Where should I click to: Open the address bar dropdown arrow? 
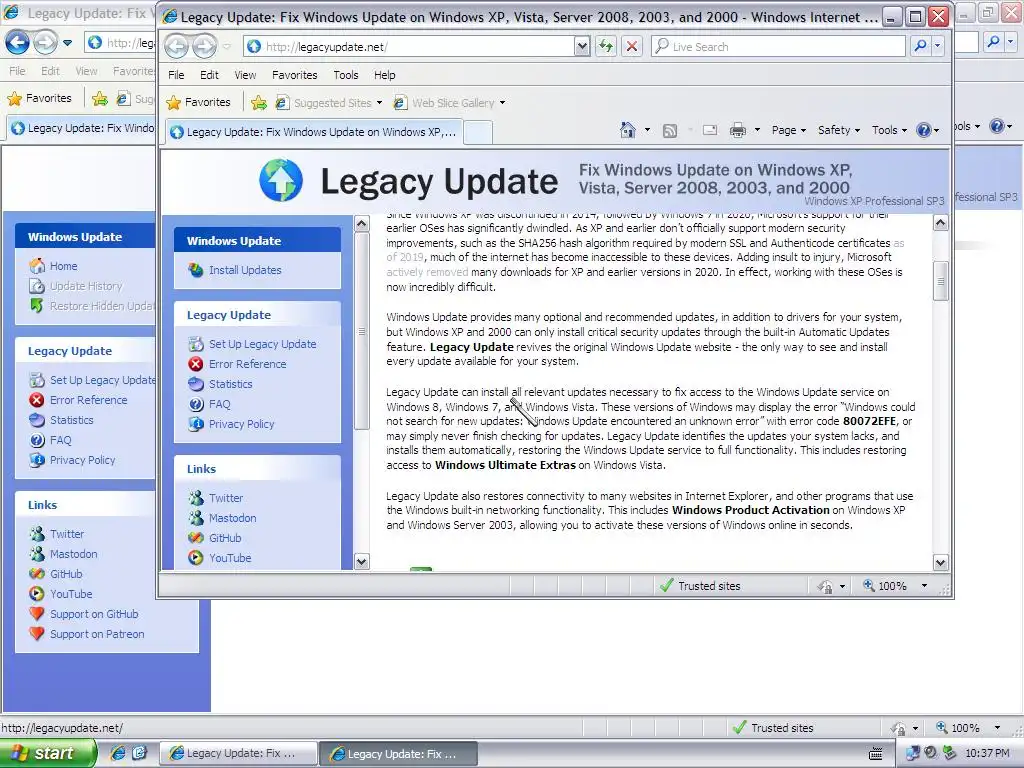581,46
